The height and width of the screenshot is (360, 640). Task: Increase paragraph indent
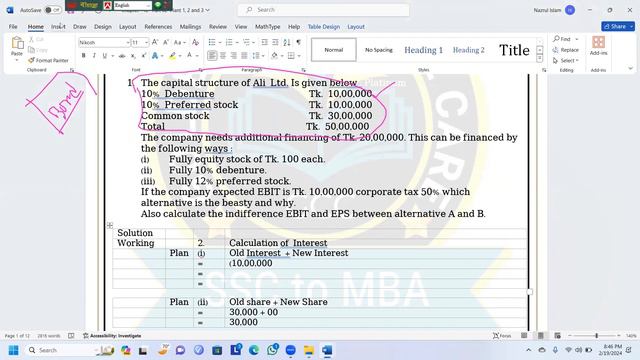[x=276, y=42]
